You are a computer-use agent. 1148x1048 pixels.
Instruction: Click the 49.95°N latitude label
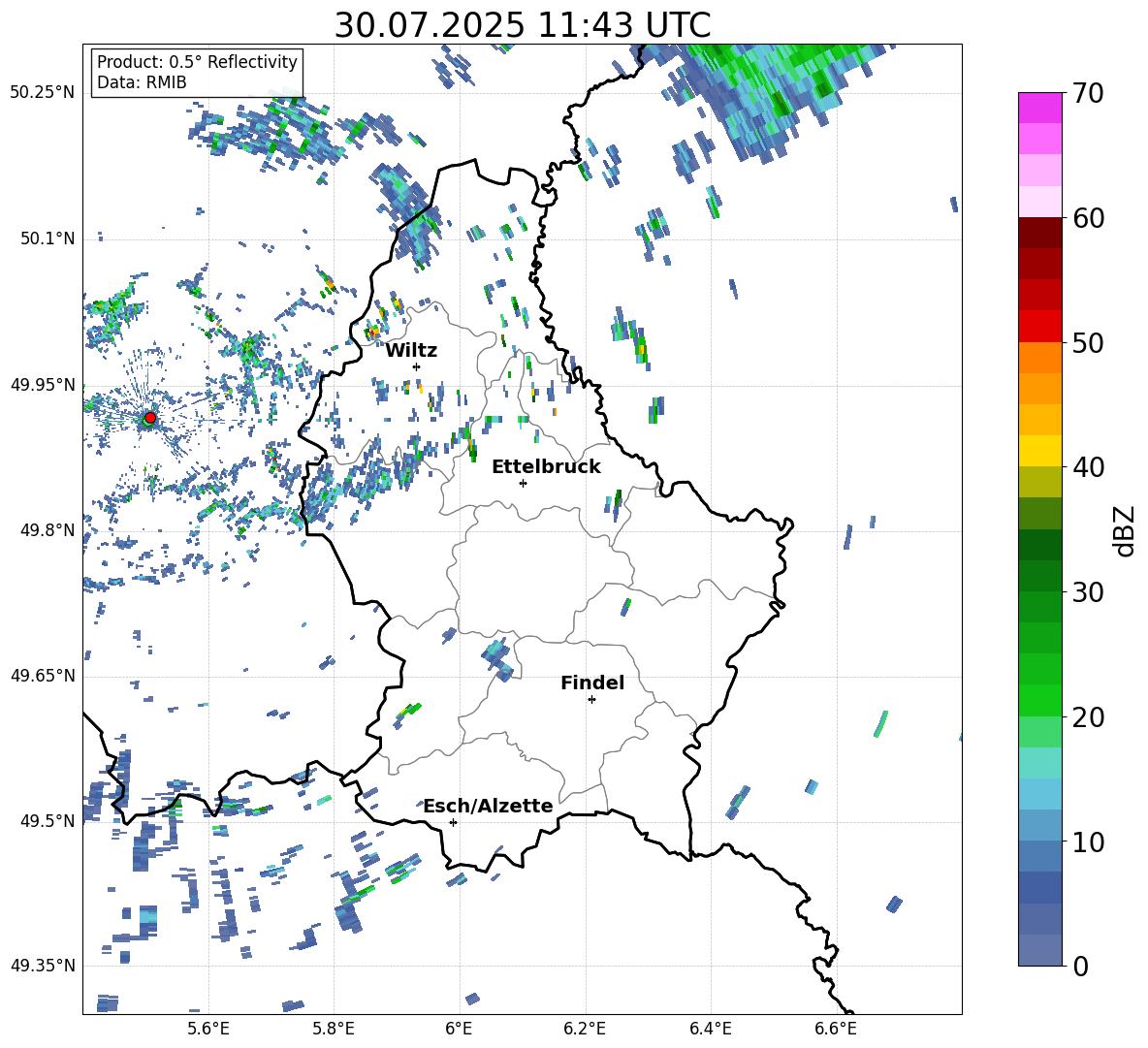tap(43, 384)
